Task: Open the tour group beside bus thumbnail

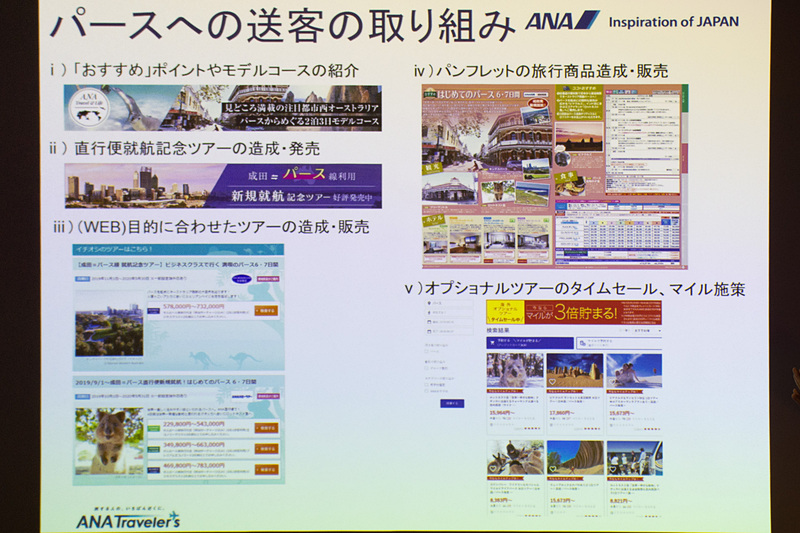Action: click(x=635, y=458)
